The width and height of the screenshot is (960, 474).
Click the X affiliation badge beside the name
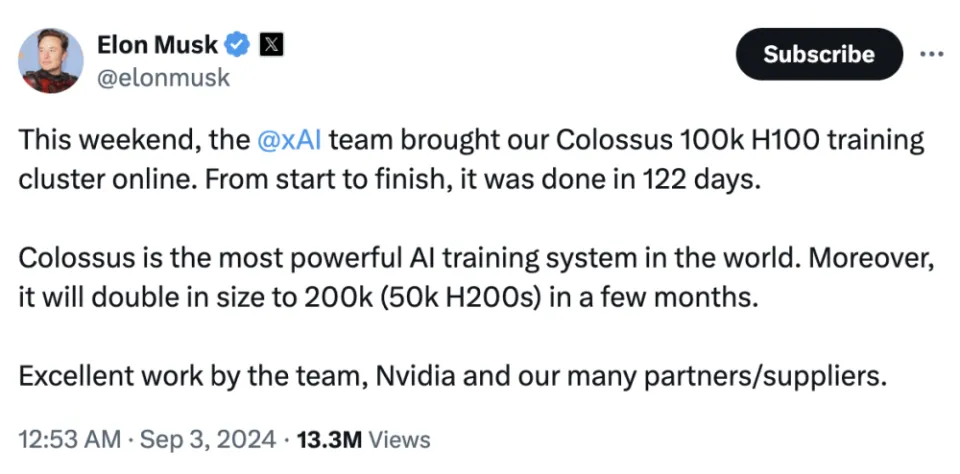click(x=272, y=44)
